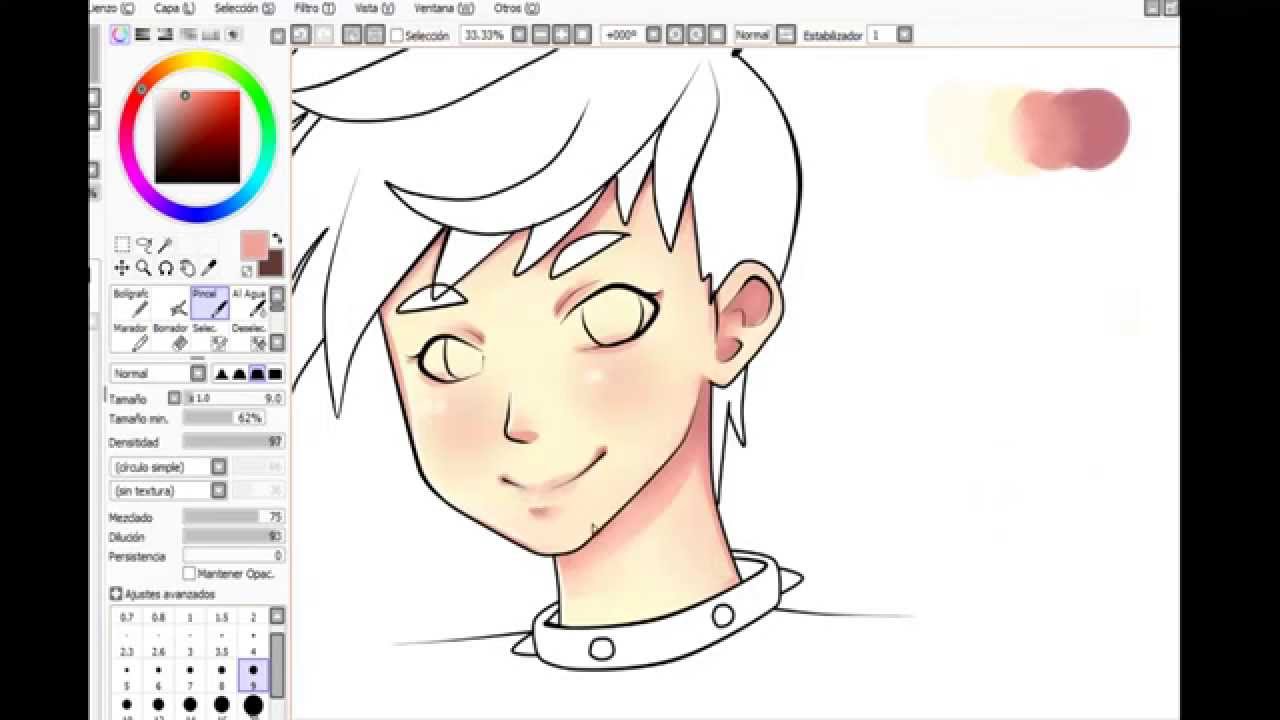This screenshot has height=720, width=1280.
Task: Select the color wheel panel icon
Action: (x=120, y=35)
